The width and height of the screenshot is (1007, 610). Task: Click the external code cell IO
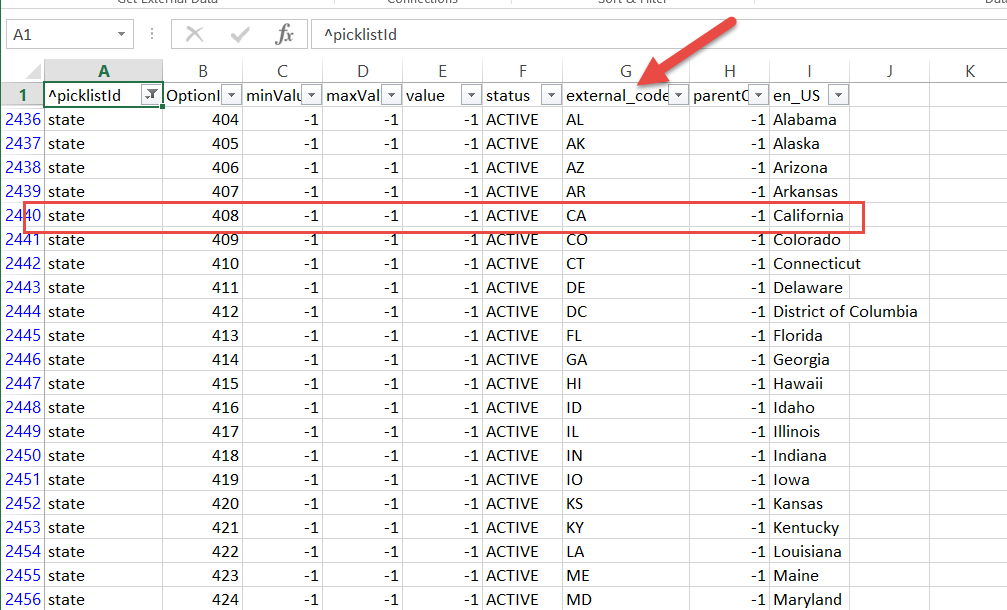click(x=626, y=480)
